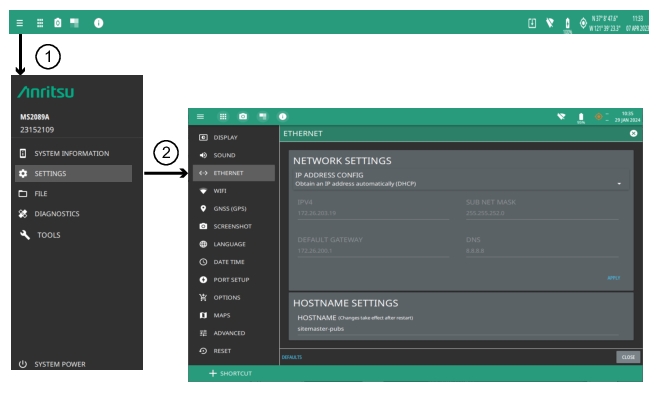Click the screenshot camera icon in the top bar
The image size is (663, 393).
click(58, 23)
